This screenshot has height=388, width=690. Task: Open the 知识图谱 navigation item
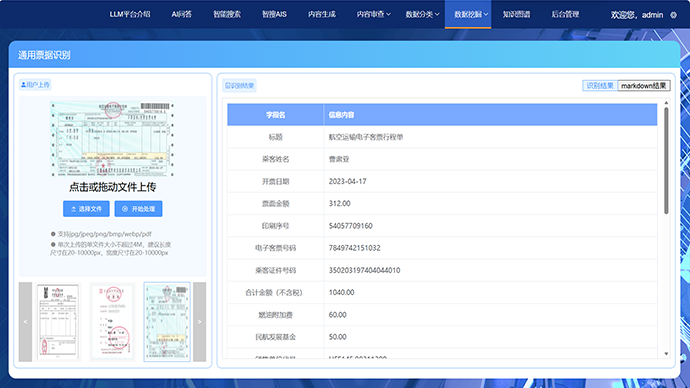click(x=516, y=15)
